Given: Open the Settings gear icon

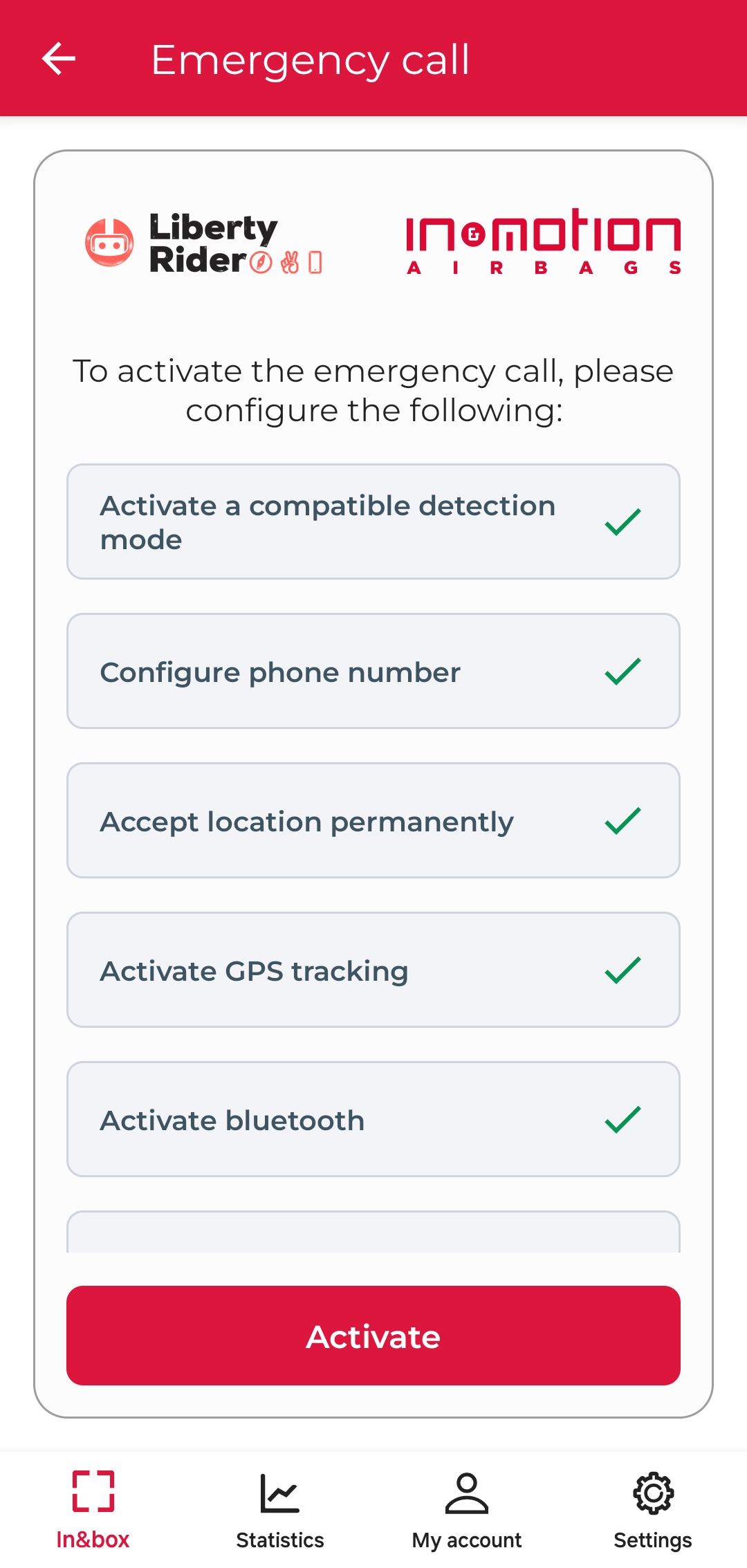Looking at the screenshot, I should click(x=653, y=1493).
